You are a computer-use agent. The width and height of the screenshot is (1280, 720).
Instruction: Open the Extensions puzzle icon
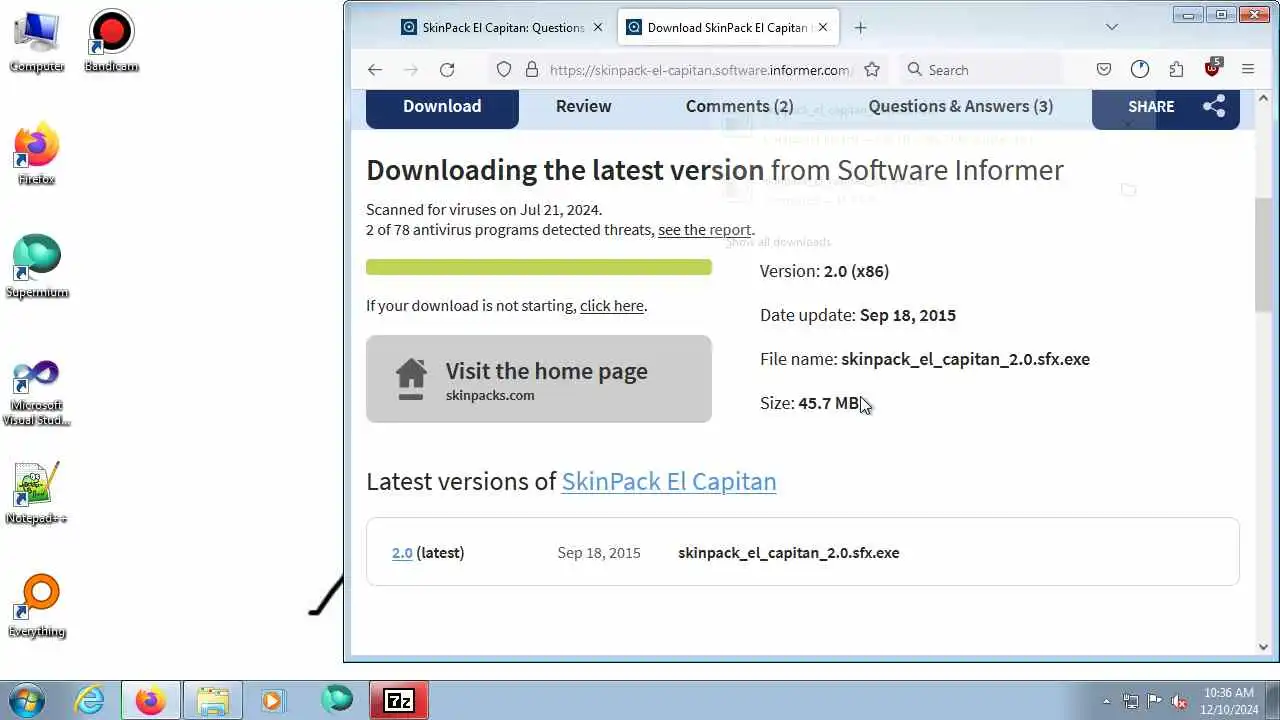coord(1176,69)
